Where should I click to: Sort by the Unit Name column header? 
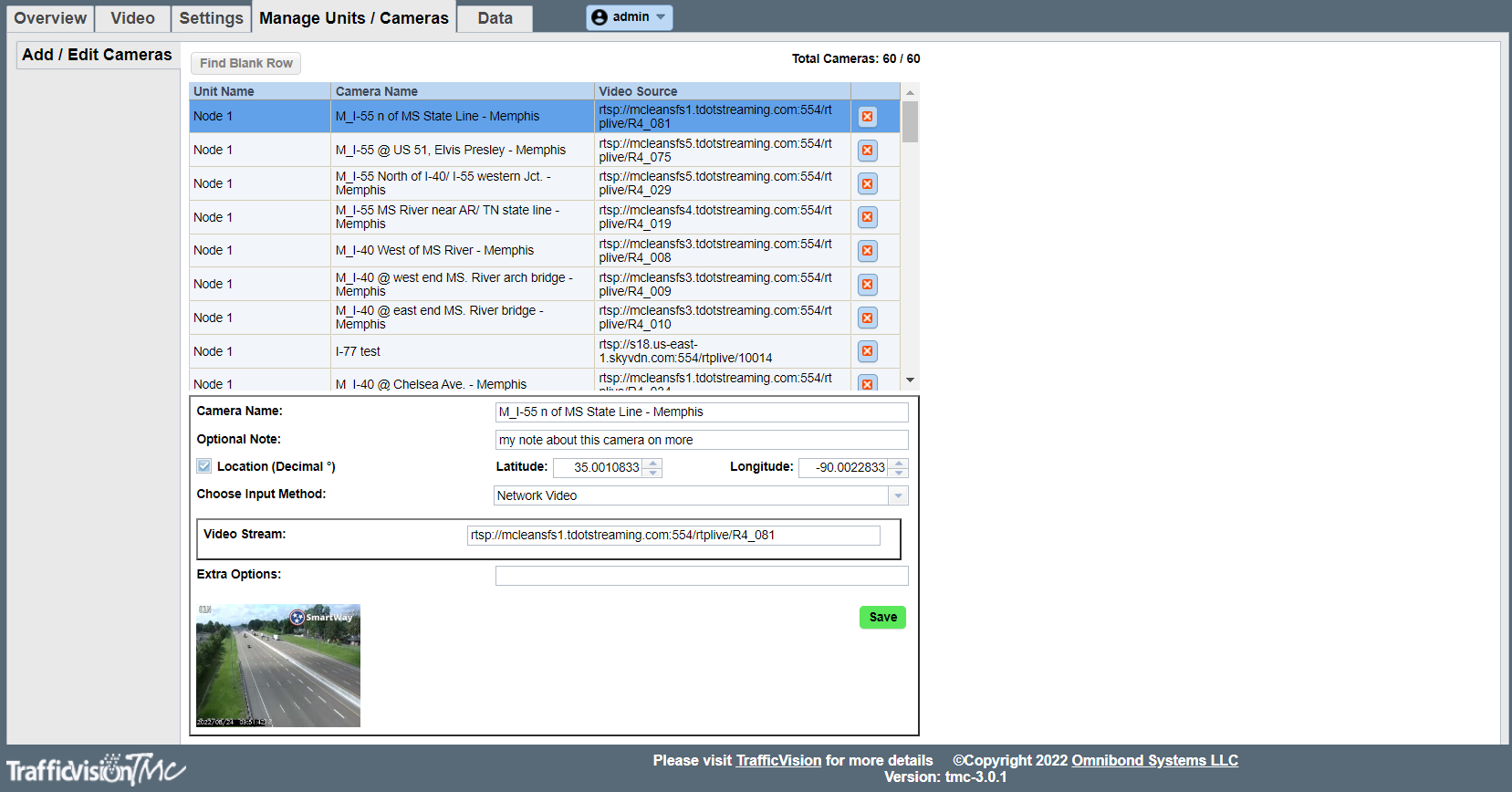[x=260, y=91]
